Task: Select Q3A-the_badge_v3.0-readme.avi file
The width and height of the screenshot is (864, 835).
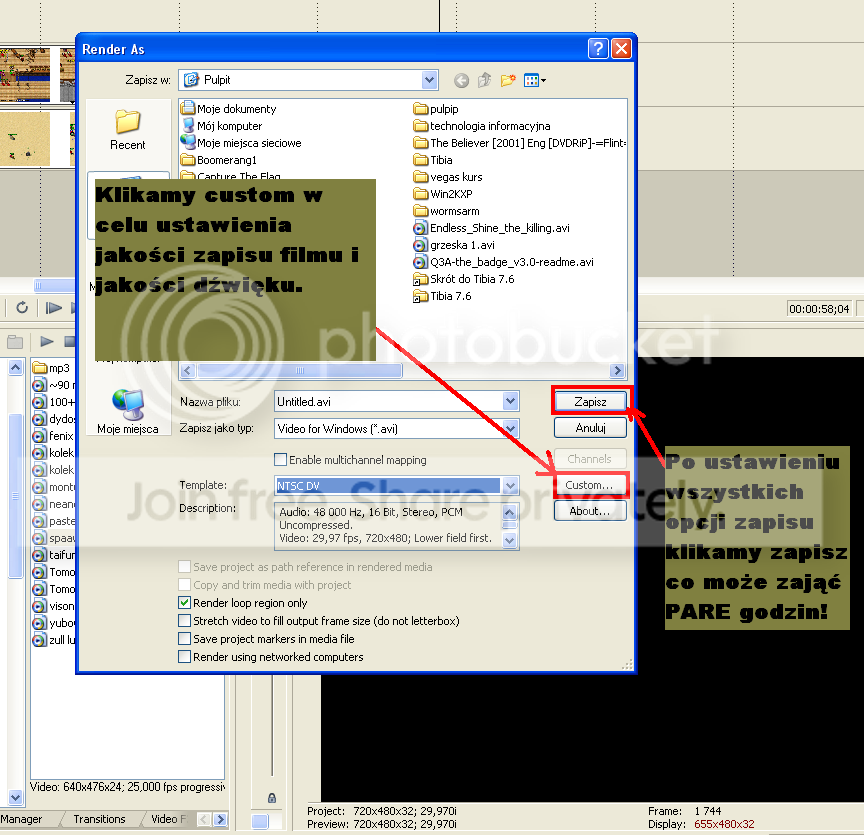Action: (x=504, y=262)
